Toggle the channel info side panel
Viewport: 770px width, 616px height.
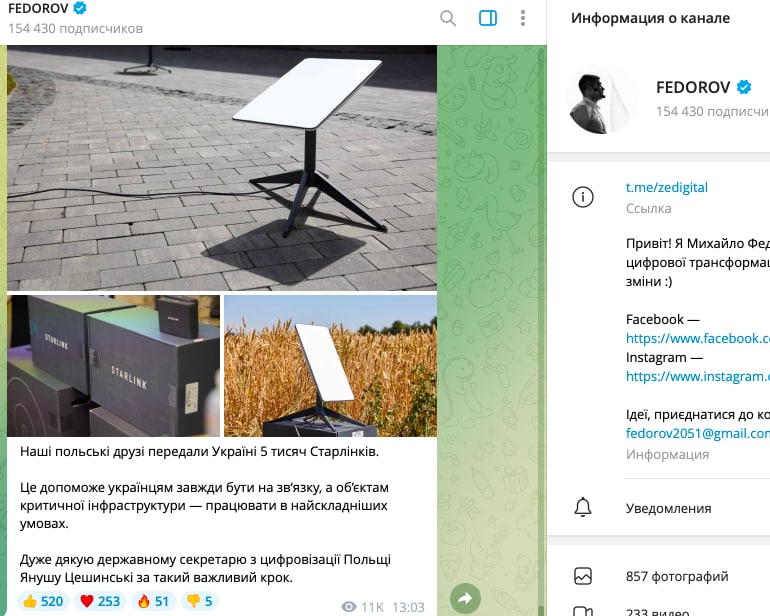coord(488,18)
